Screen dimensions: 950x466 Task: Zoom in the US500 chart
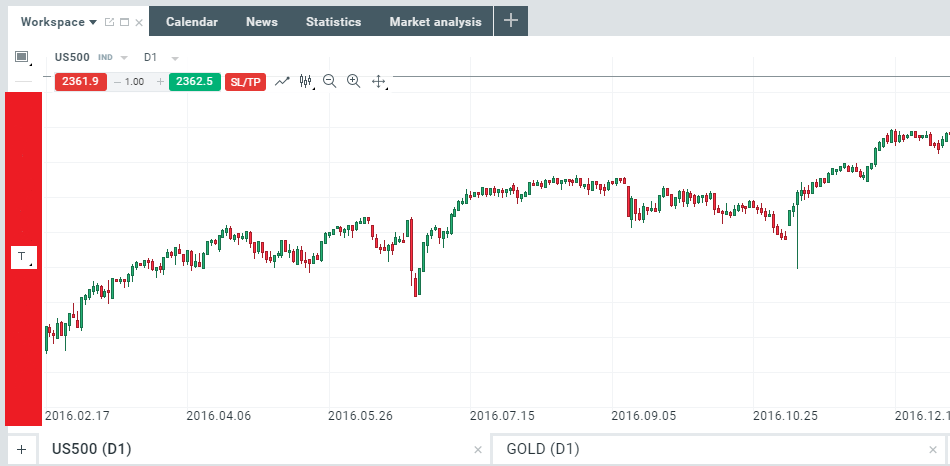pyautogui.click(x=353, y=81)
